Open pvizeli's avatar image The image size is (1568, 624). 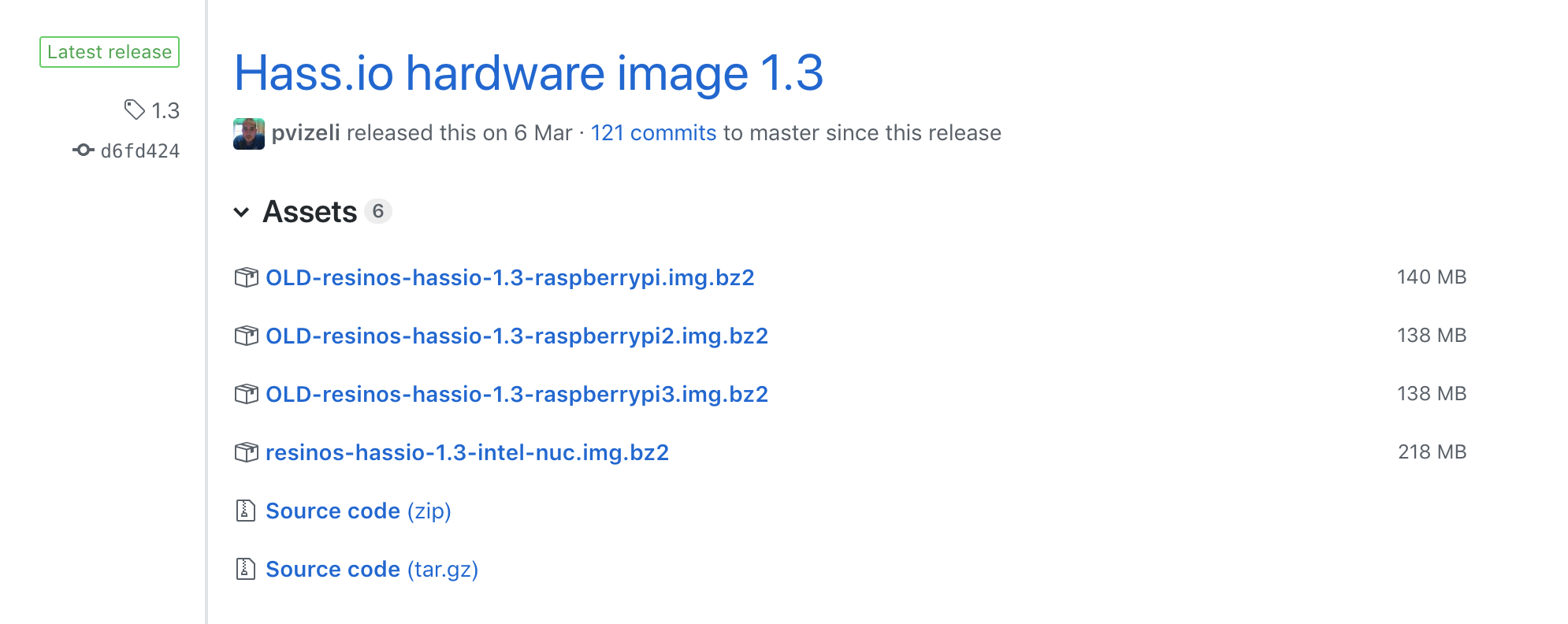[249, 134]
